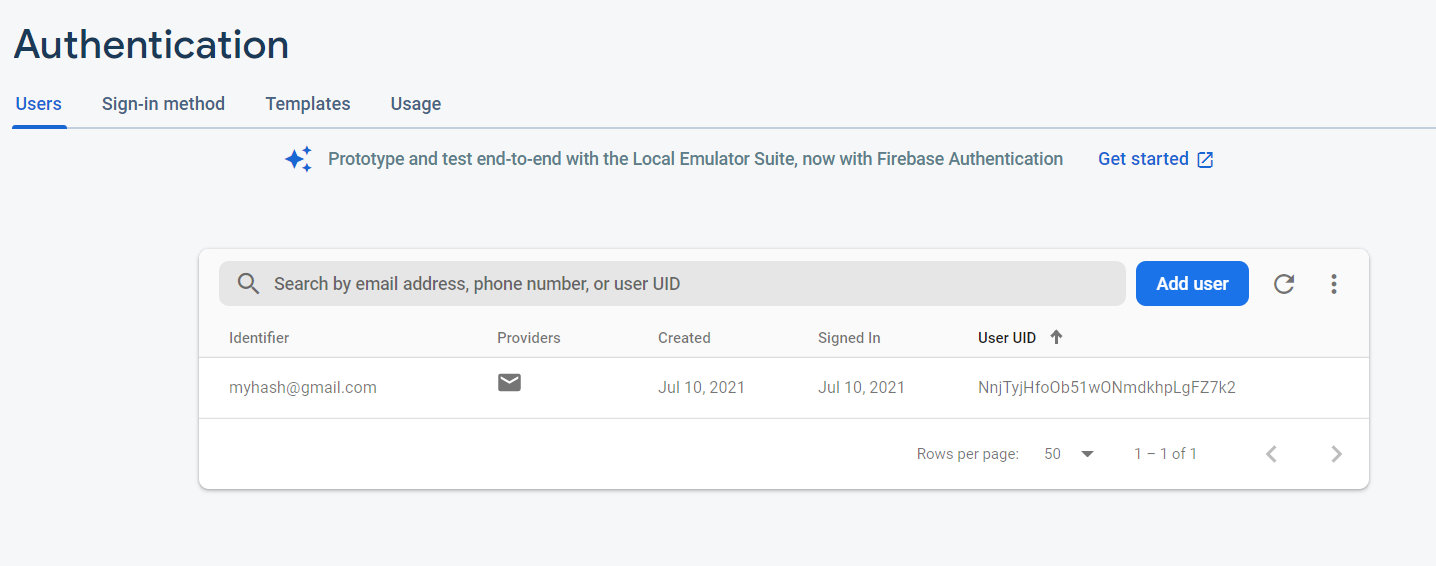Select the Users tab
Screen dimensions: 1436x566
pyautogui.click(x=39, y=104)
